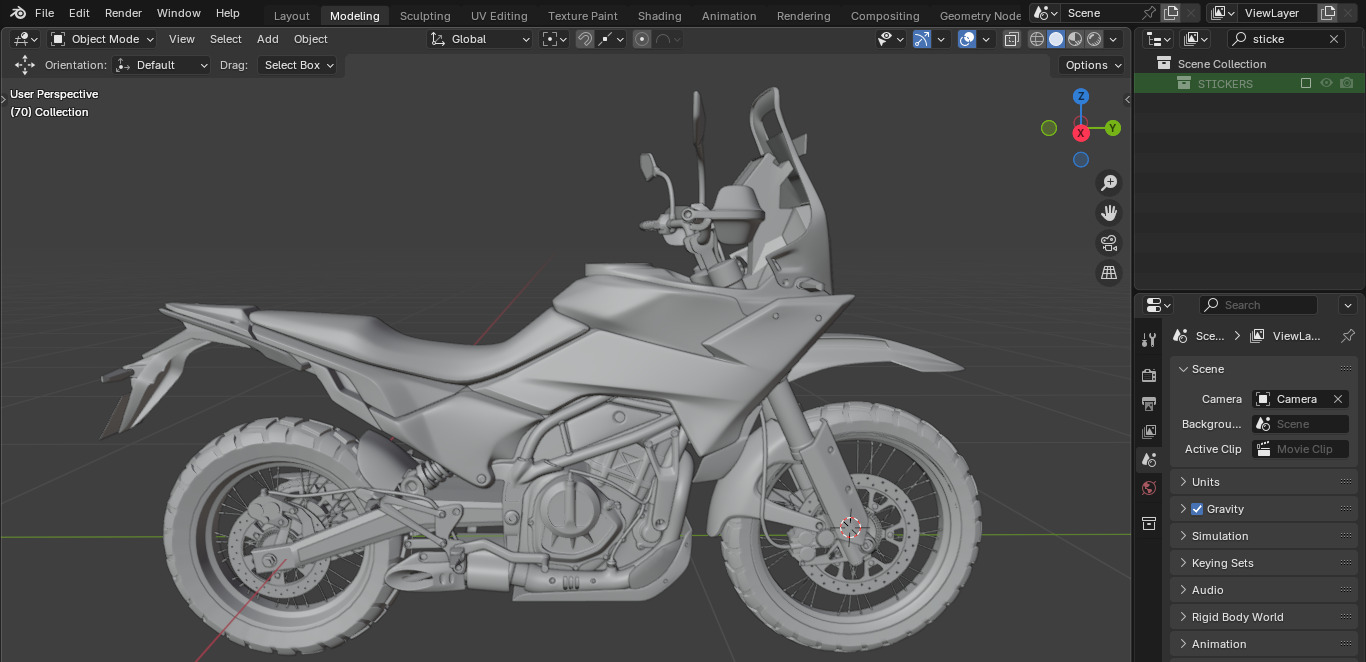
Task: Switch to rendered viewport shading
Action: (1094, 39)
